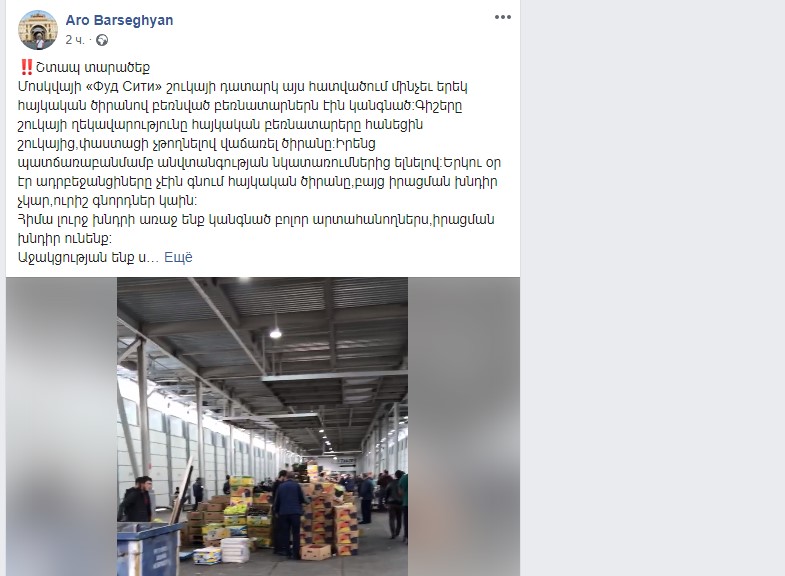Screen dimensions: 785x576
Task: Click the lit ceiling lamp in the video
Action: pos(275,333)
